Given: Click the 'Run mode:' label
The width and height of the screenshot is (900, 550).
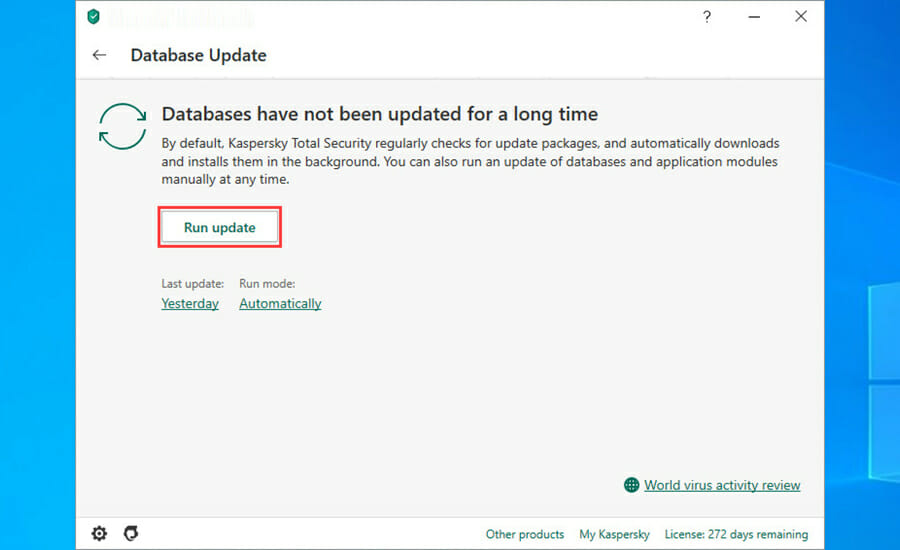Looking at the screenshot, I should pos(267,284).
